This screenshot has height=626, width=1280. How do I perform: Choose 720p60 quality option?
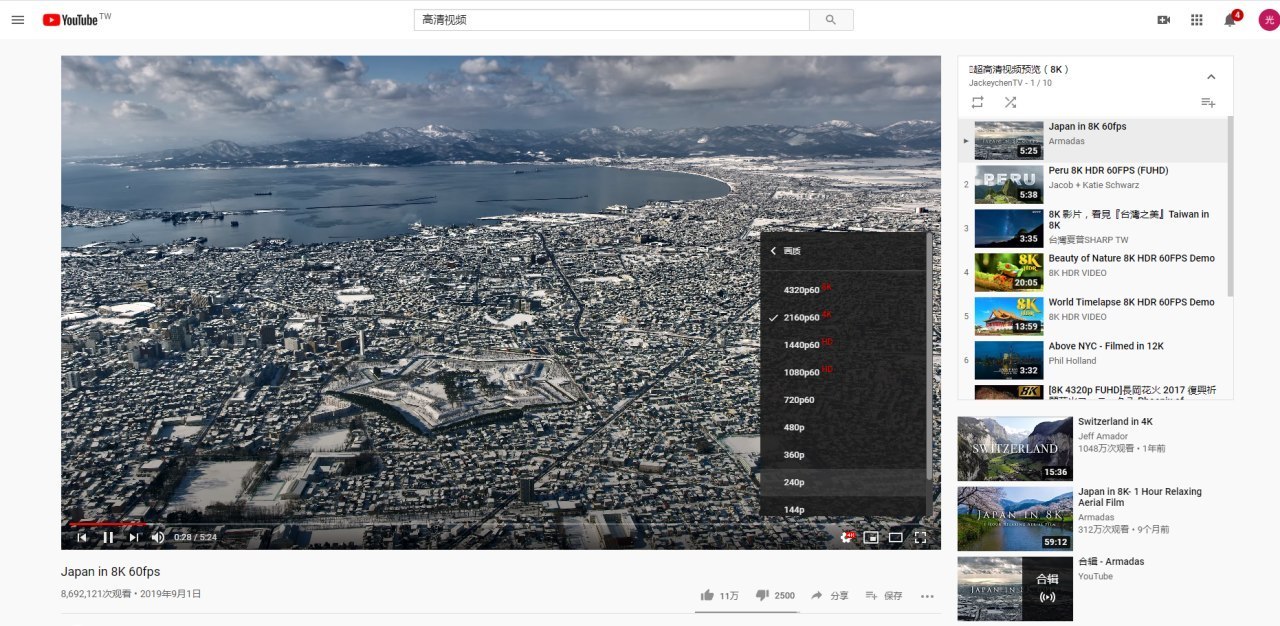pos(799,400)
